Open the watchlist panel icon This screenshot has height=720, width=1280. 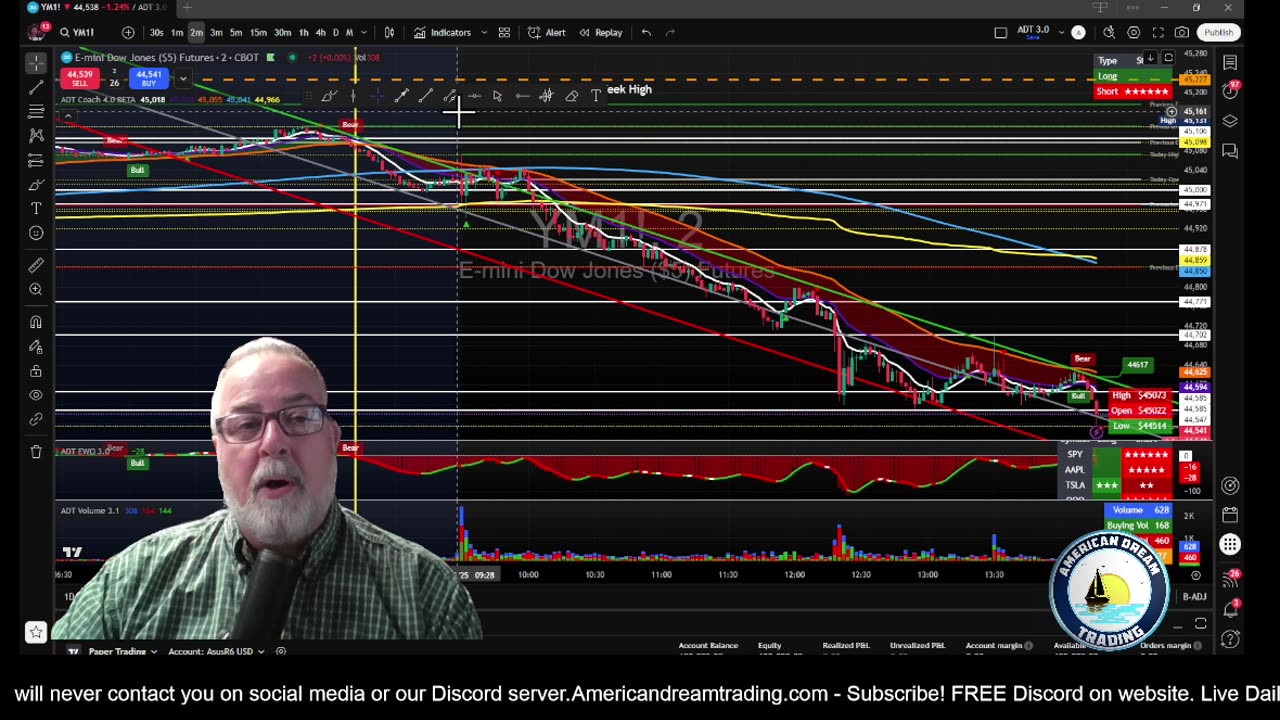tap(1230, 63)
